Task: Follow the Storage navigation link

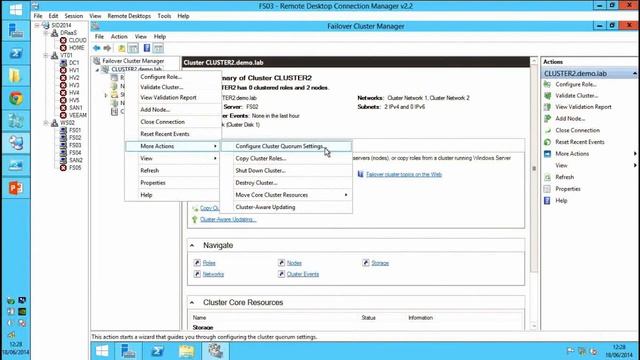Action: click(380, 263)
